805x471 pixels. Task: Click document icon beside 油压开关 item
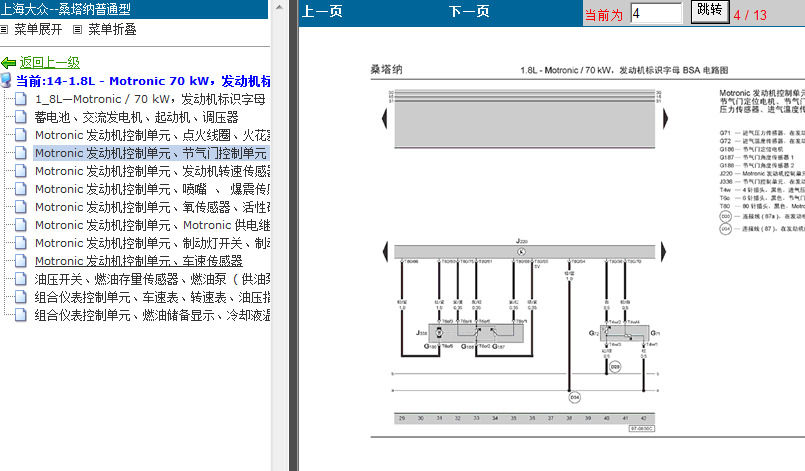[x=21, y=278]
